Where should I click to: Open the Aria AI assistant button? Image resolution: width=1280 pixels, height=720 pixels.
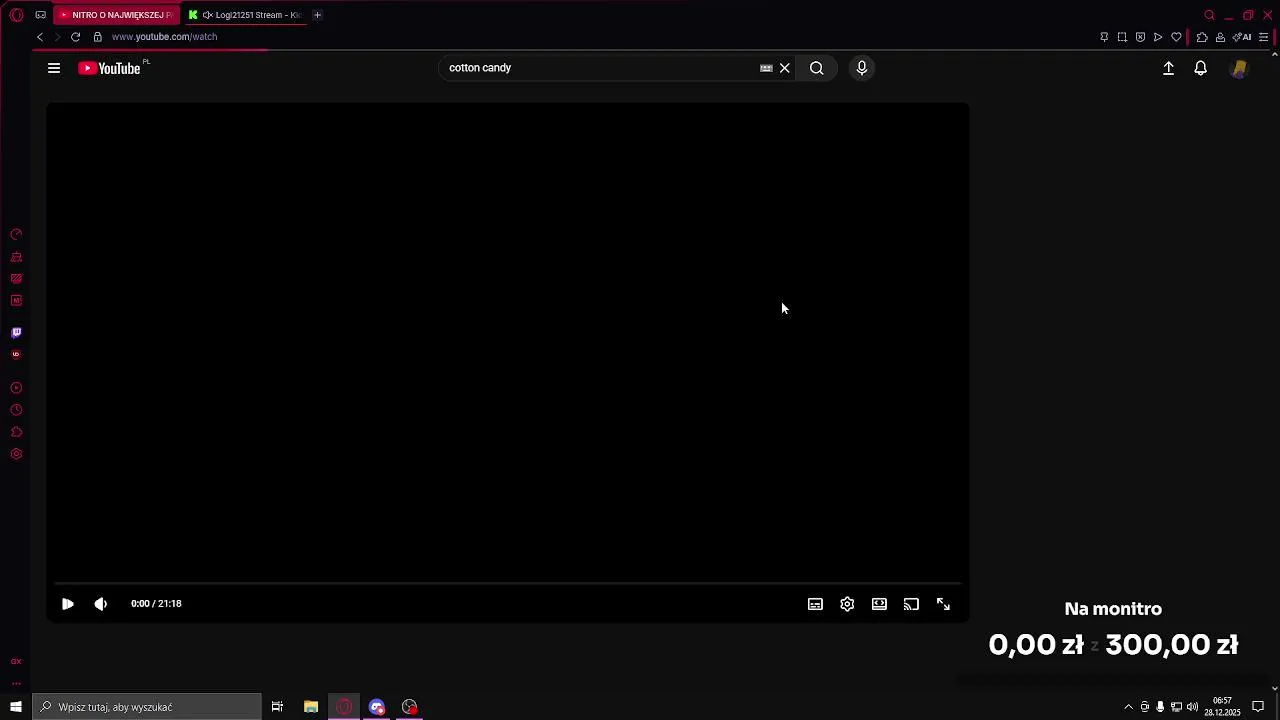[x=1242, y=37]
